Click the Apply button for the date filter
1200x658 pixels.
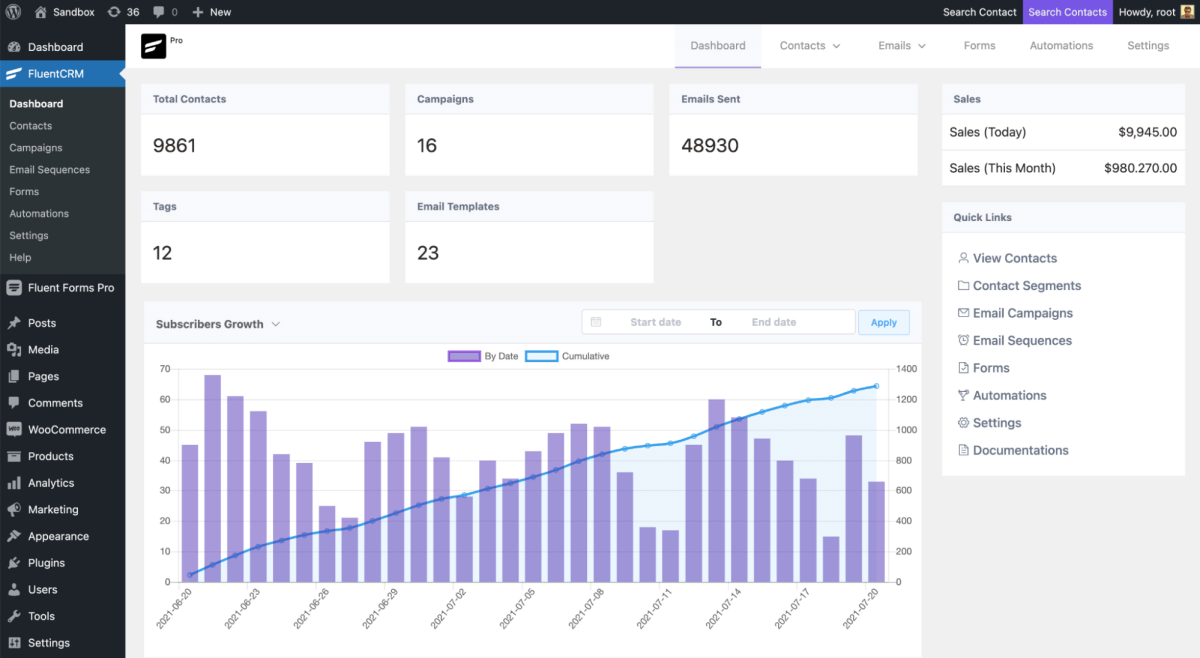883,321
